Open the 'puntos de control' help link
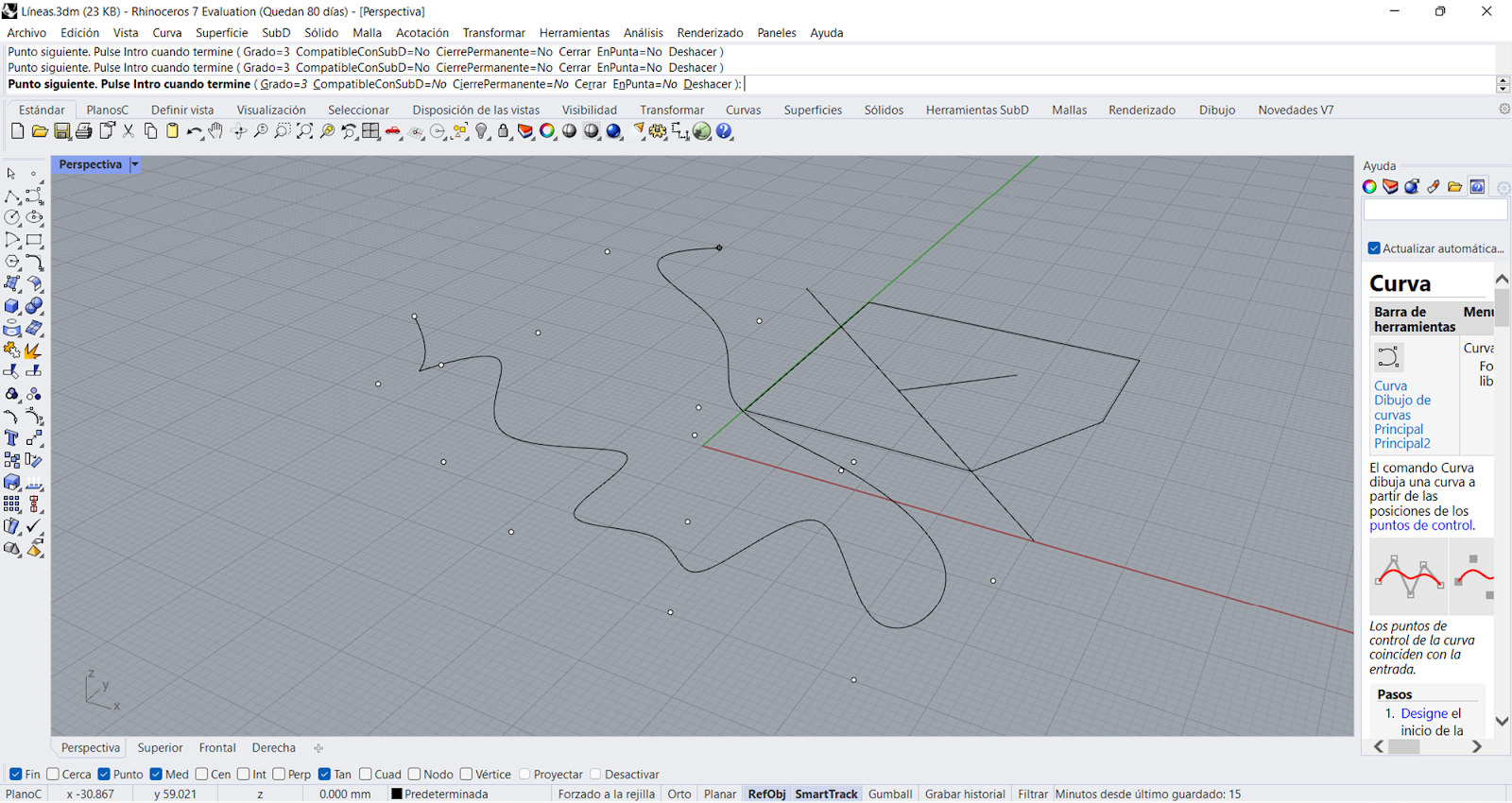1512x803 pixels. click(x=1421, y=525)
